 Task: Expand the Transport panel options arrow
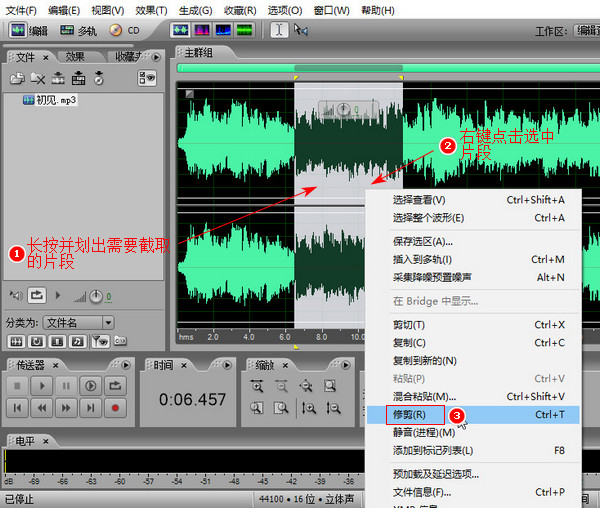(x=126, y=365)
